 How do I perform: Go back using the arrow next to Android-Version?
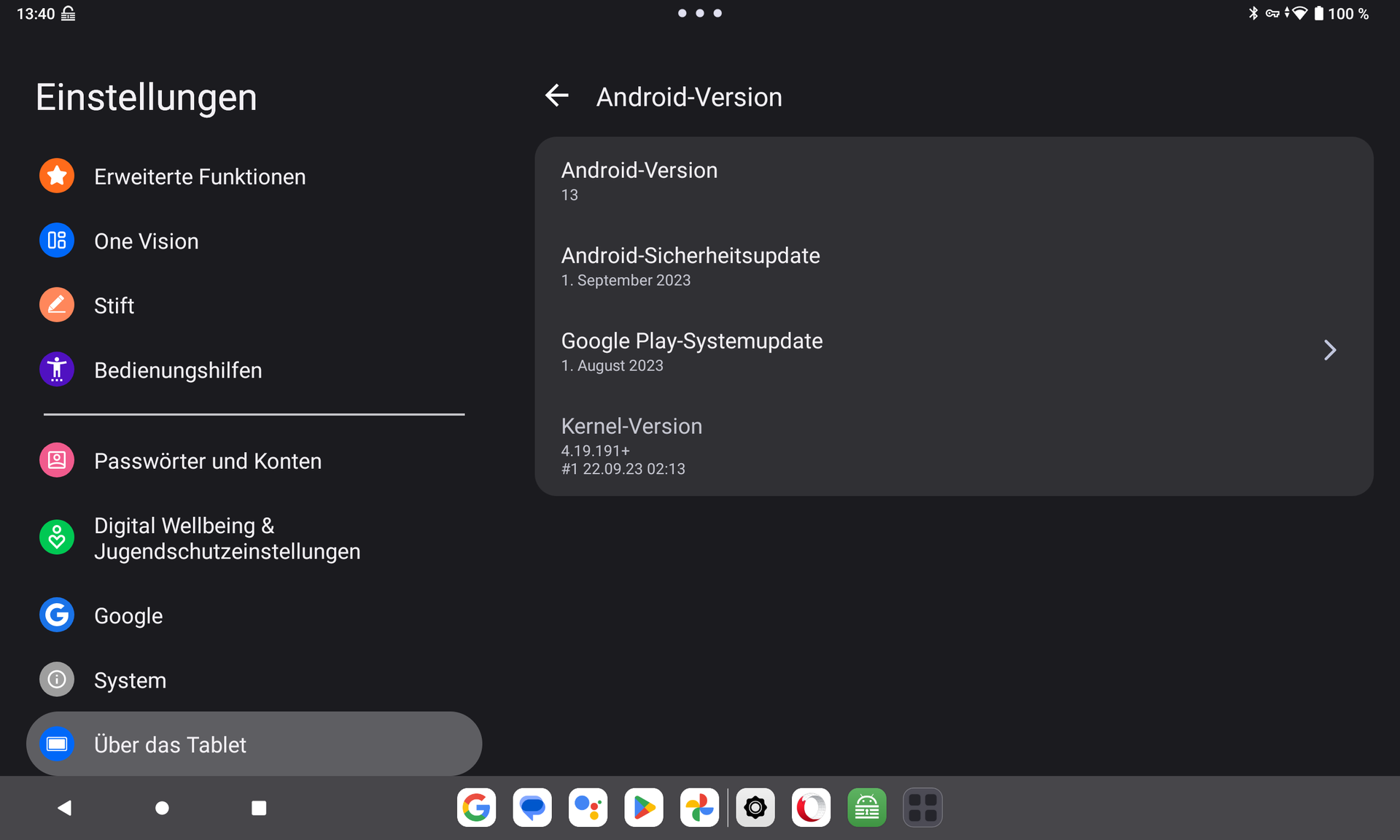coord(557,96)
